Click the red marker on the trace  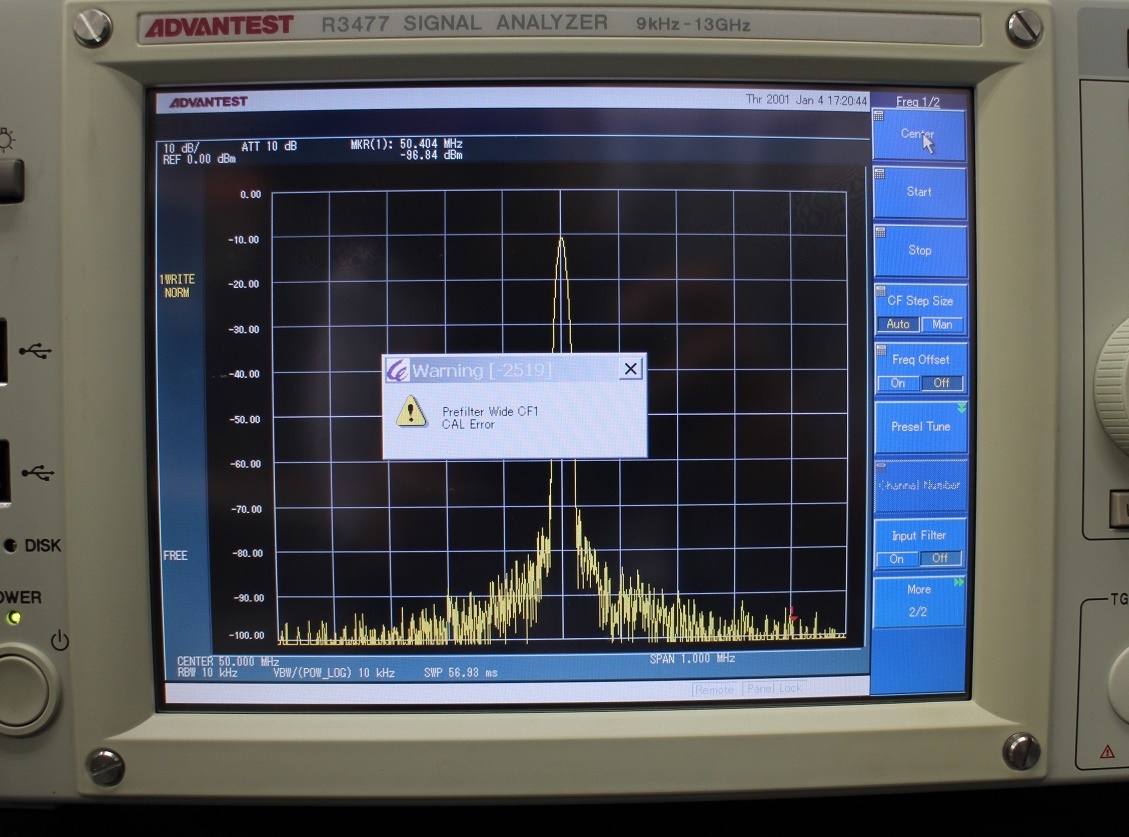click(x=793, y=614)
